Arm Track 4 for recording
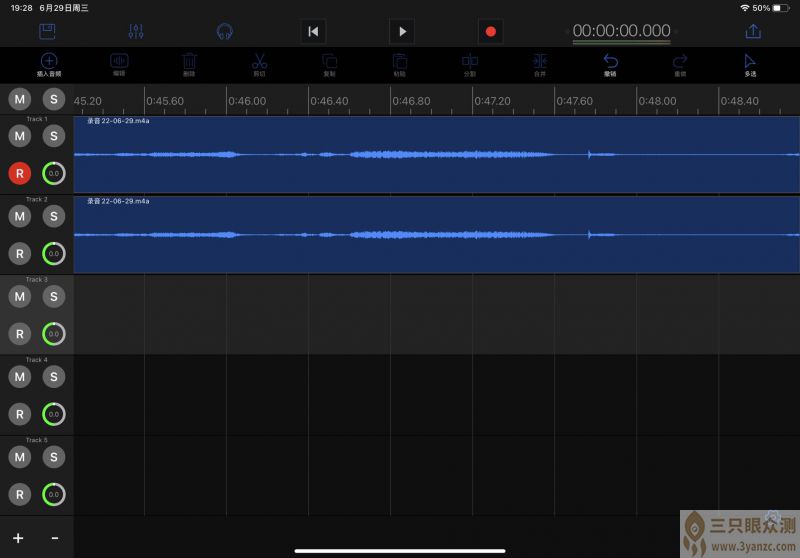 [x=20, y=414]
